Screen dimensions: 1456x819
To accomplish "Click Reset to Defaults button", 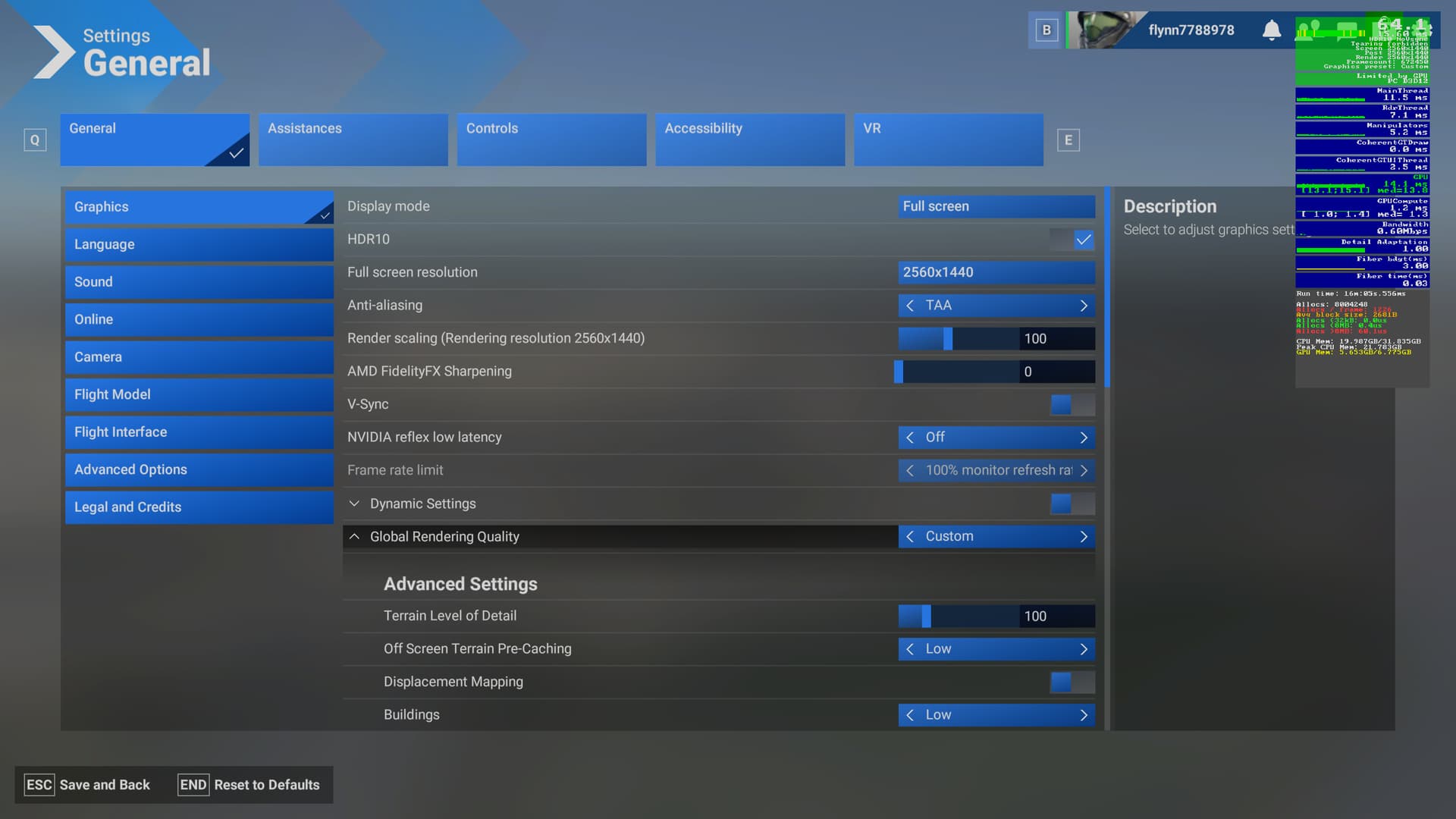I will (249, 785).
